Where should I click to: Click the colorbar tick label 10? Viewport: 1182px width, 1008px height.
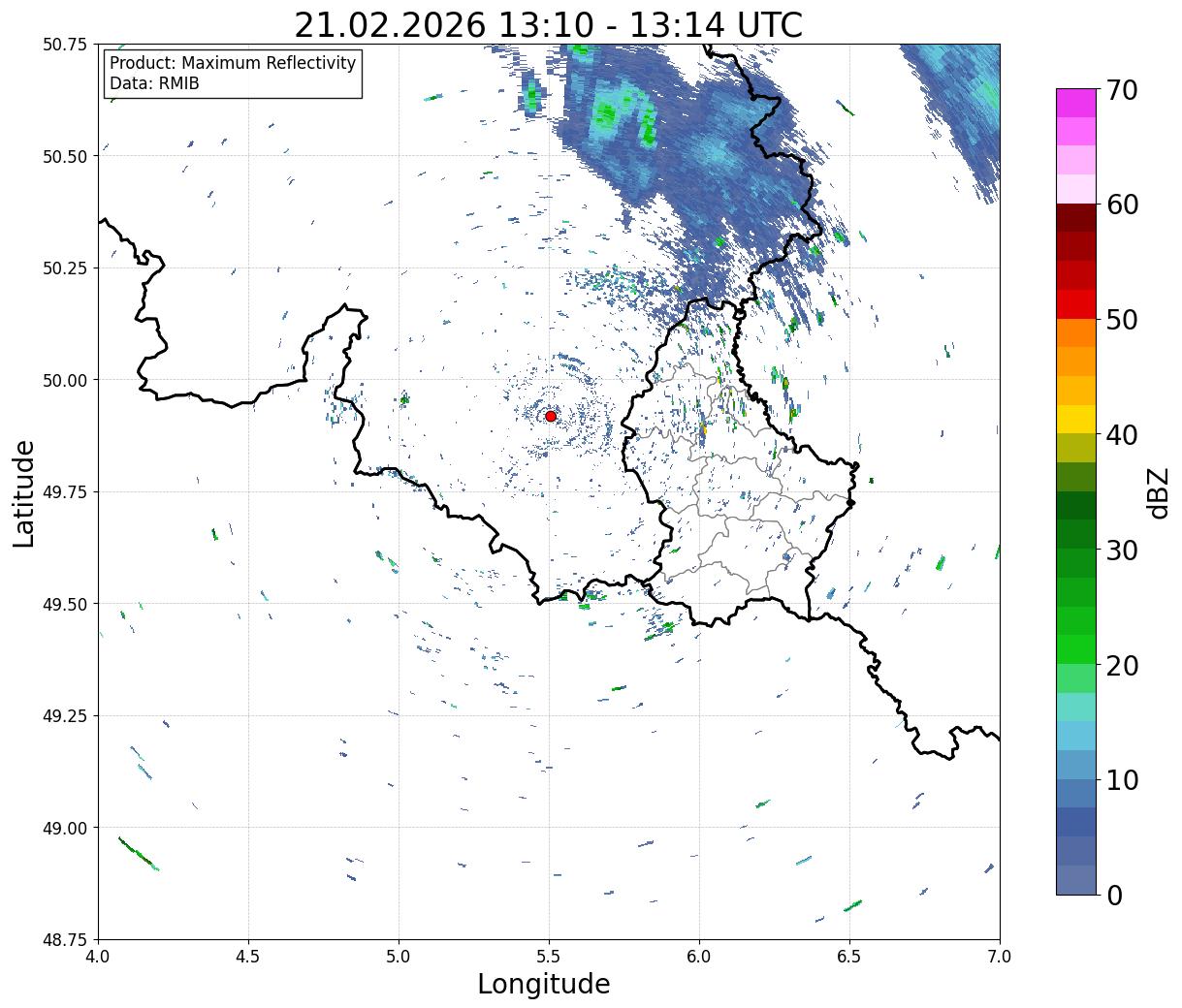click(1122, 780)
